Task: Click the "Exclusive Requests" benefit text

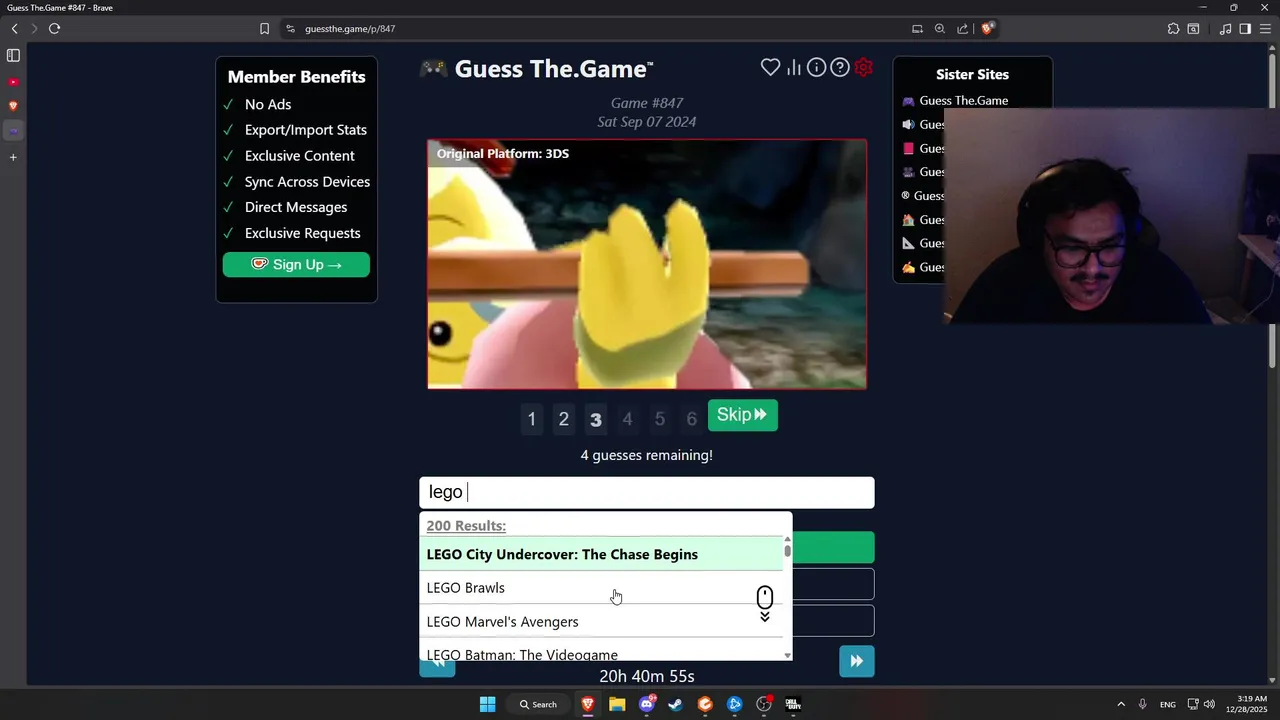Action: click(x=303, y=233)
